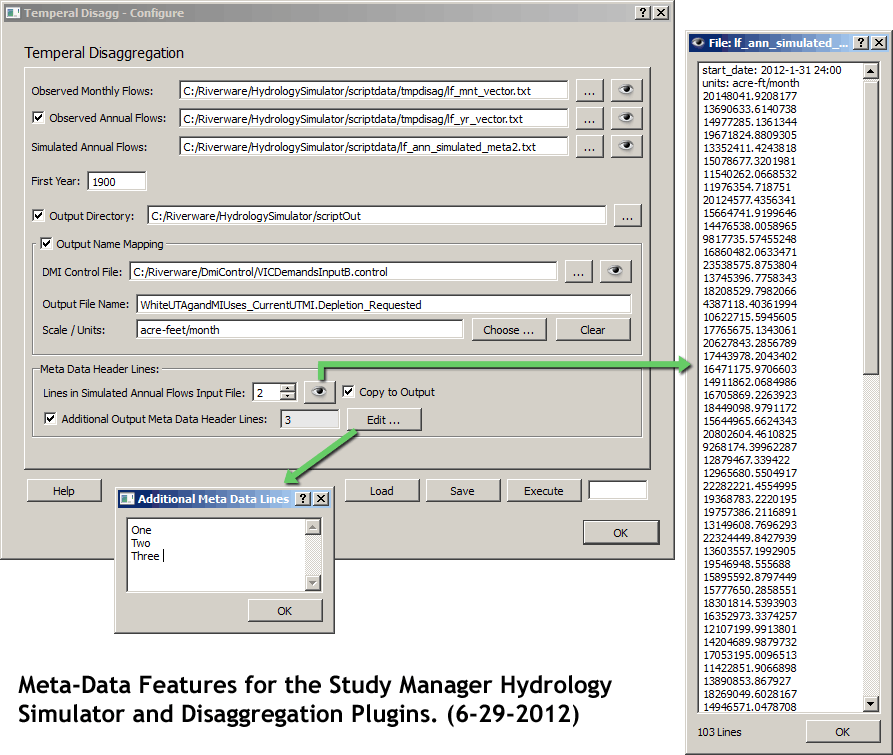Click the line 'One' in meta data lines
The width and height of the screenshot is (893, 755).
(x=141, y=530)
